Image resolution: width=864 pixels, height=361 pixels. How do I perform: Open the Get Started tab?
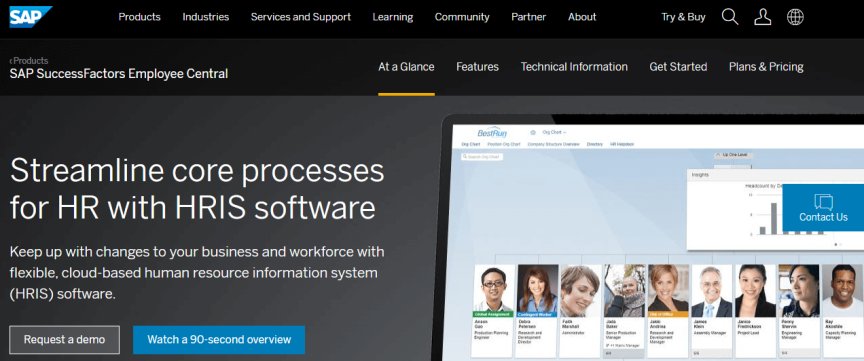tap(678, 67)
